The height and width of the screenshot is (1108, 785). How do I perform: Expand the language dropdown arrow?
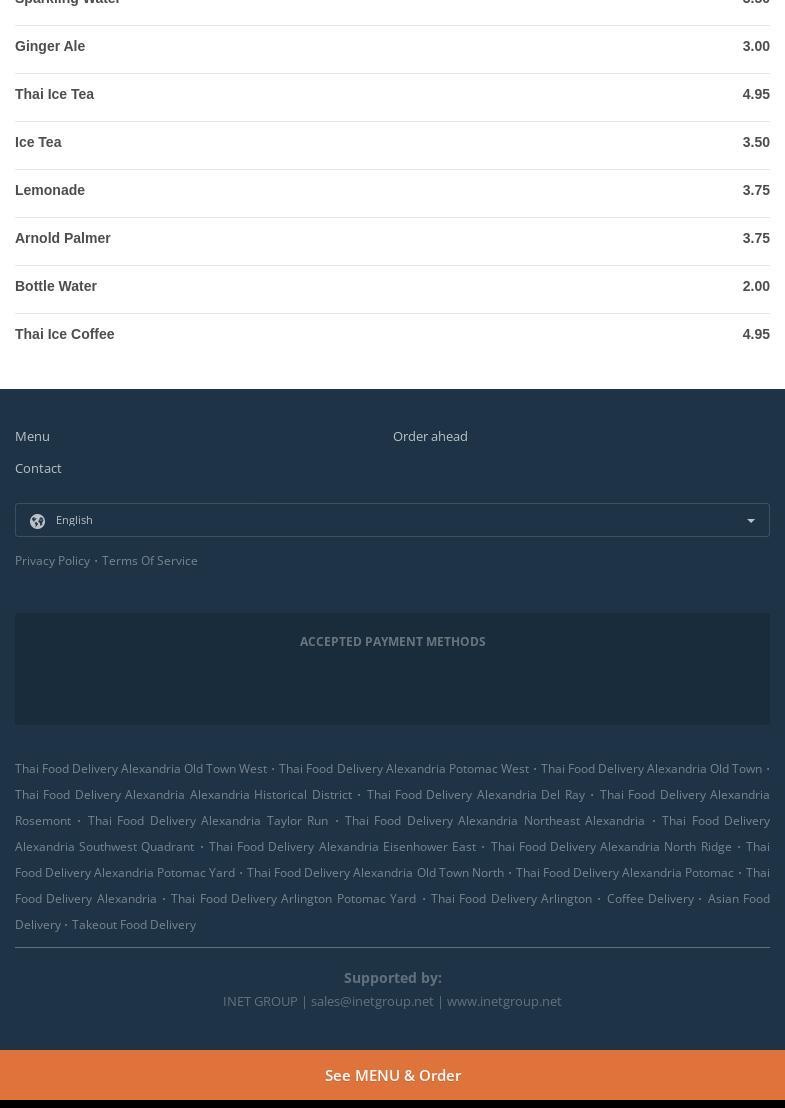[x=751, y=521]
